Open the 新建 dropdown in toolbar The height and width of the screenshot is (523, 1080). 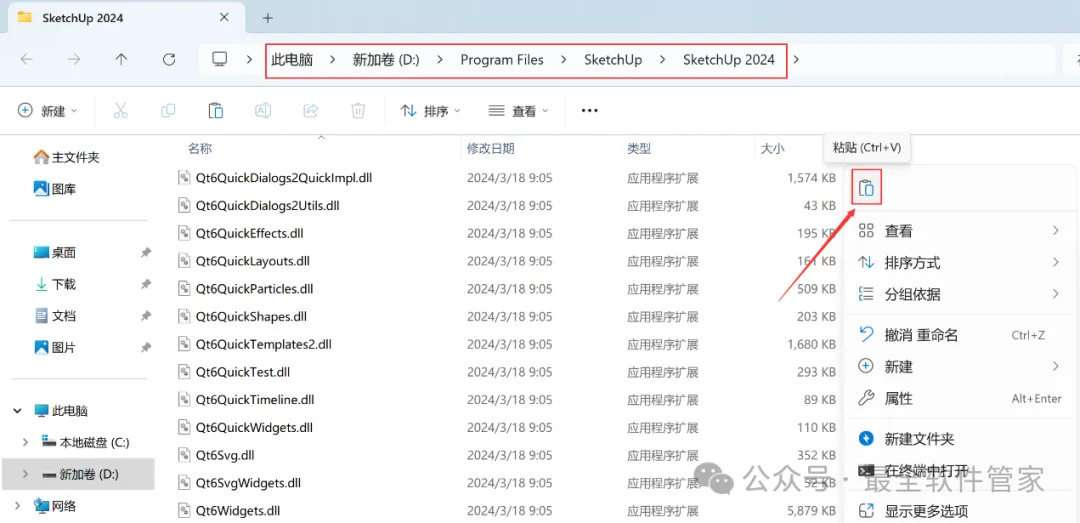48,110
